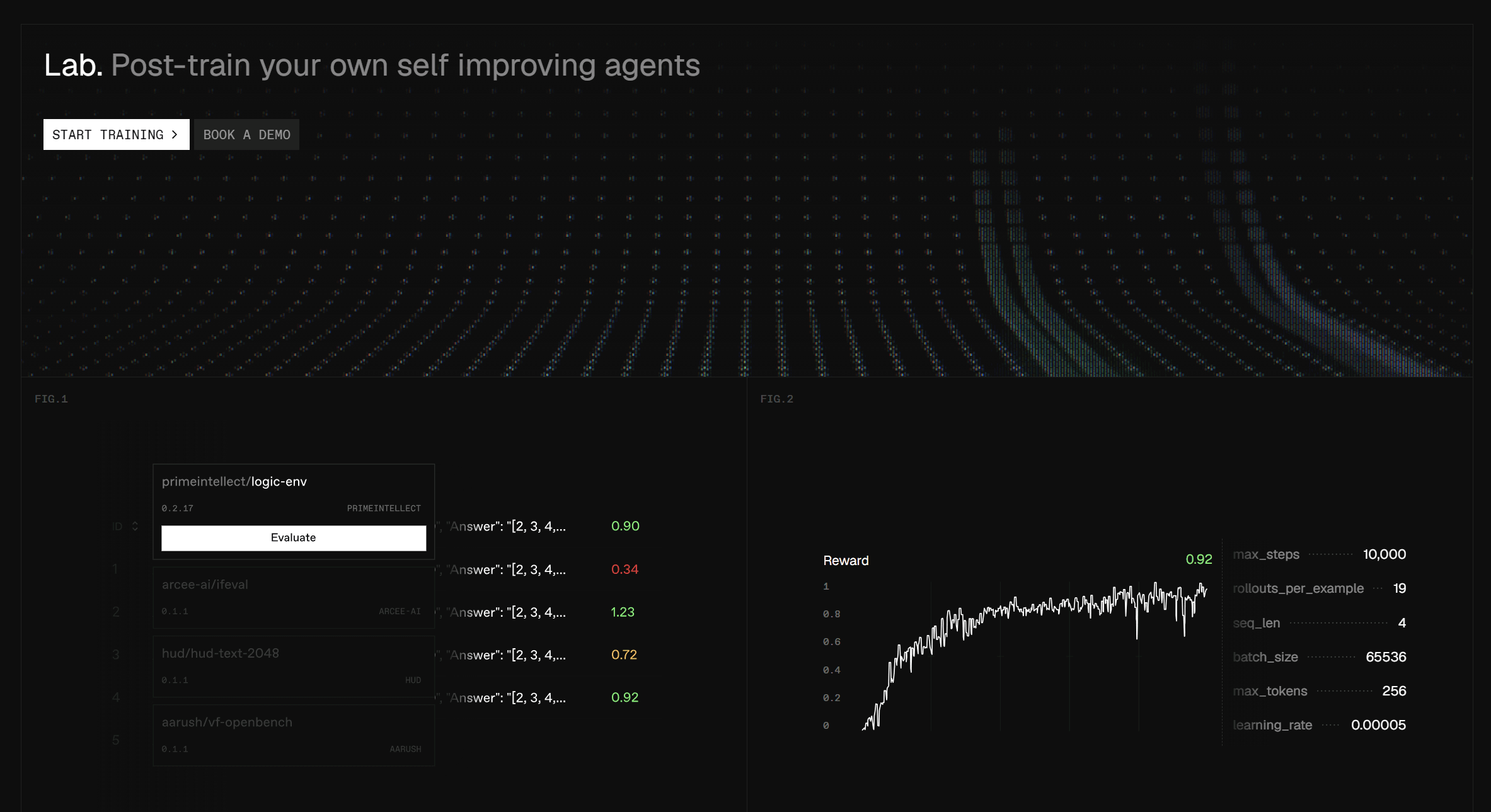Click the rollouts_per_example value 19
The height and width of the screenshot is (812, 1491).
[x=1400, y=588]
